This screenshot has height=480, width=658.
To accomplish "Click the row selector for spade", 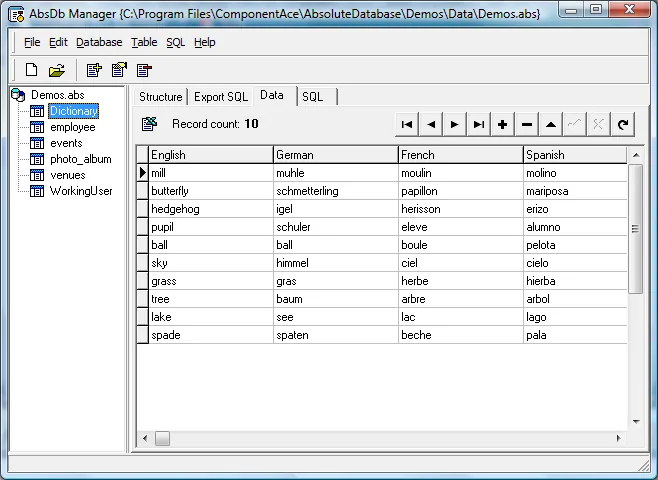I will click(143, 335).
